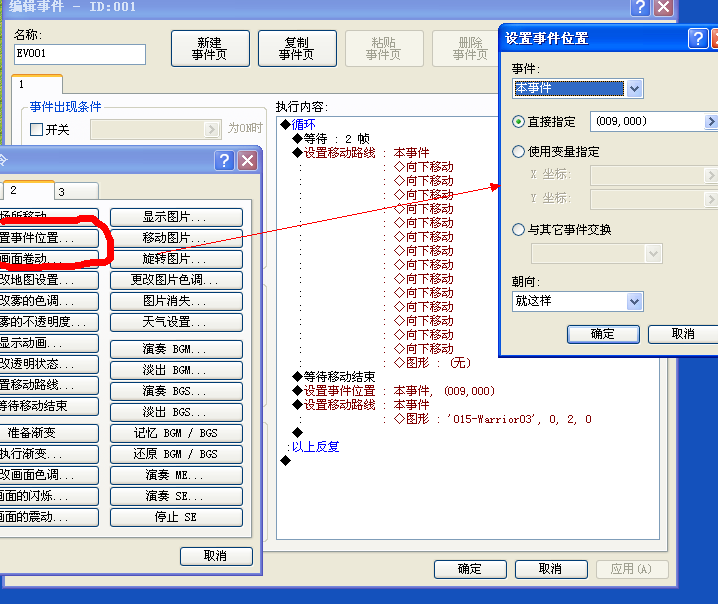Image resolution: width=718 pixels, height=604 pixels.
Task: Select the 与其它事件交换 radio option
Action: [x=518, y=229]
